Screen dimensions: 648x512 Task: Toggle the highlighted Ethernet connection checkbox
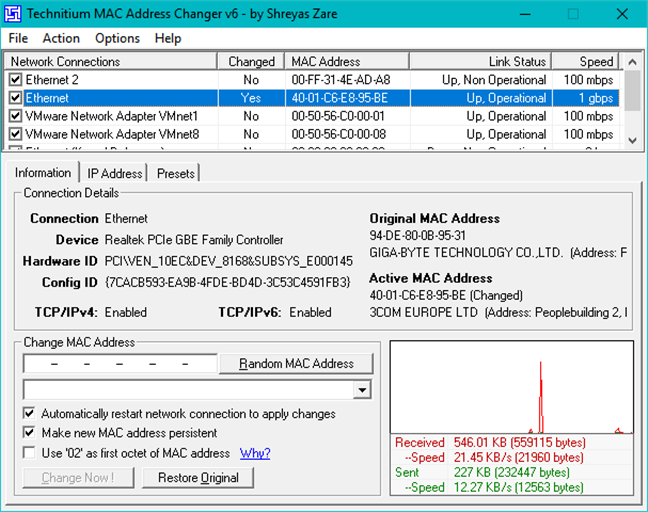(x=15, y=98)
